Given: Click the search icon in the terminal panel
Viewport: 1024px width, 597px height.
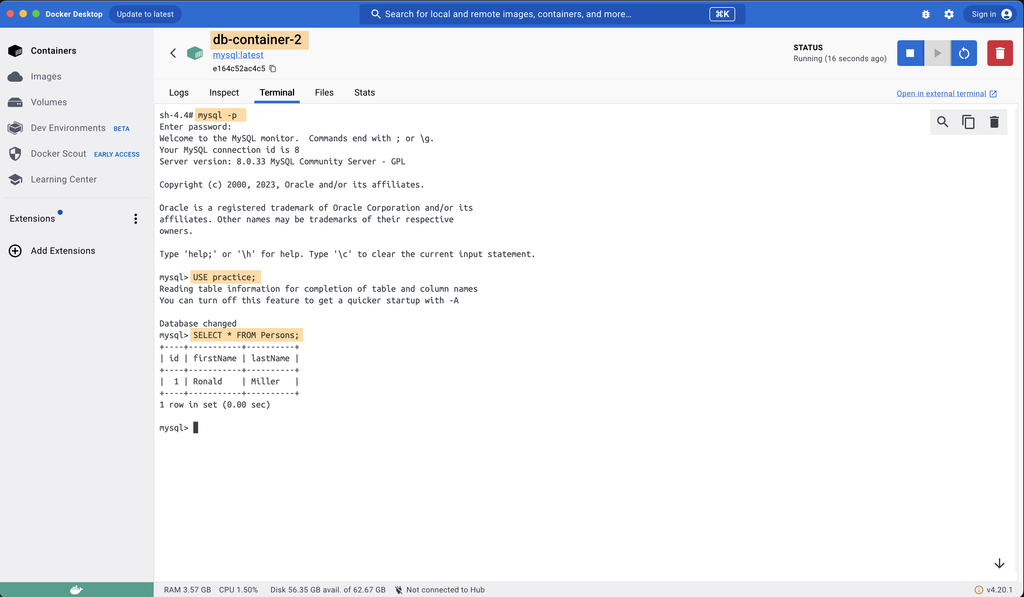Looking at the screenshot, I should pyautogui.click(x=941, y=121).
